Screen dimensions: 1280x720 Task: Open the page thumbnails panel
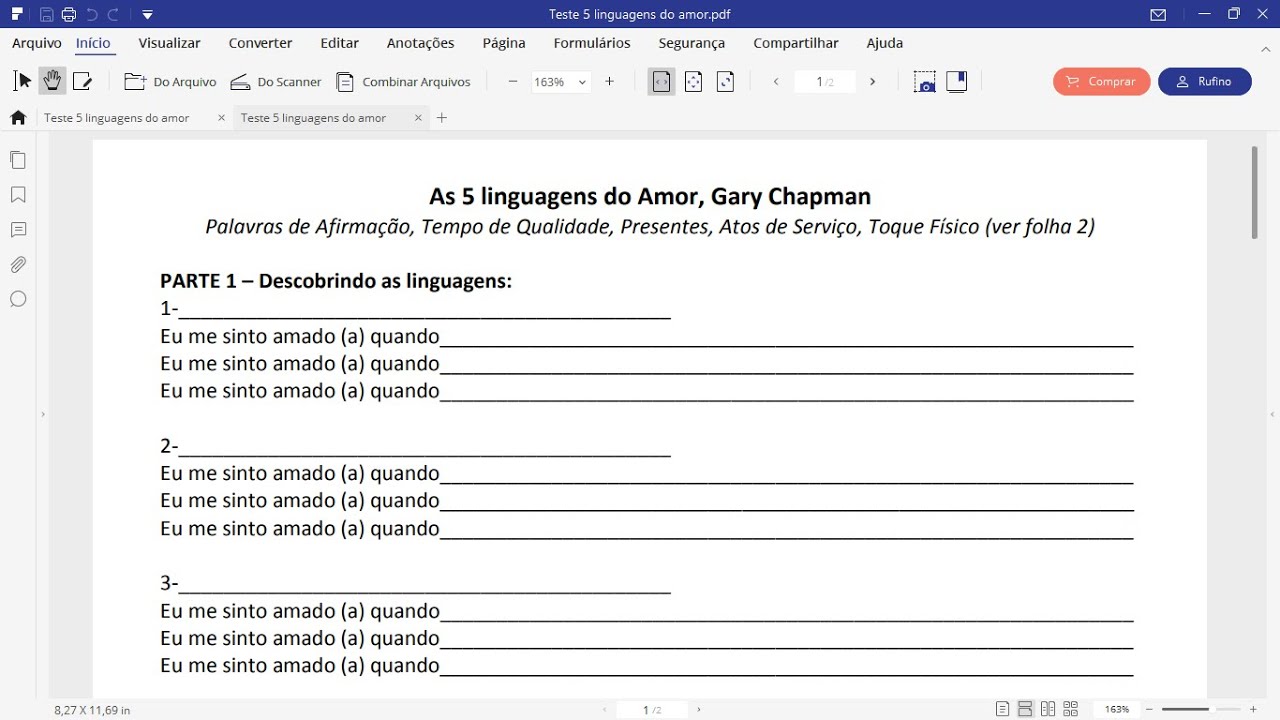click(18, 160)
